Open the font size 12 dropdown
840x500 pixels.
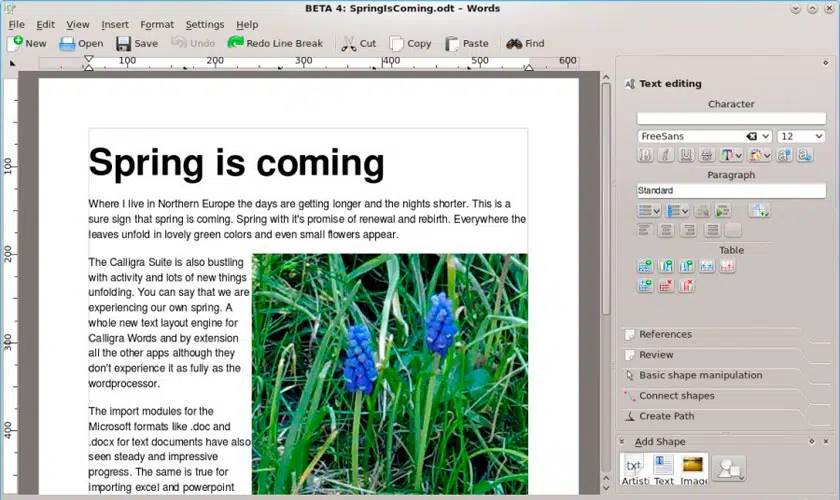[x=819, y=137]
